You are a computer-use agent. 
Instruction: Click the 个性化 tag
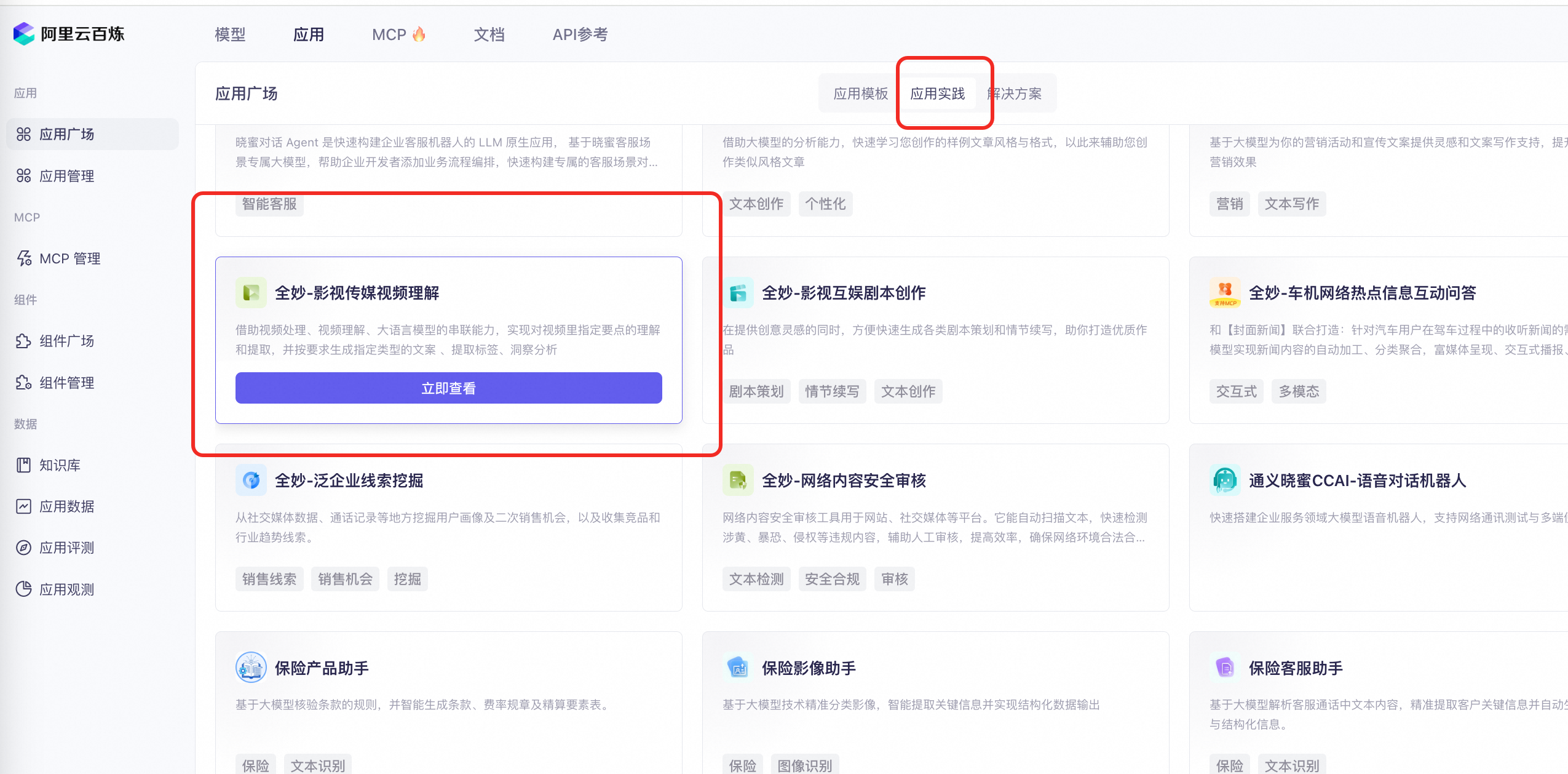825,204
